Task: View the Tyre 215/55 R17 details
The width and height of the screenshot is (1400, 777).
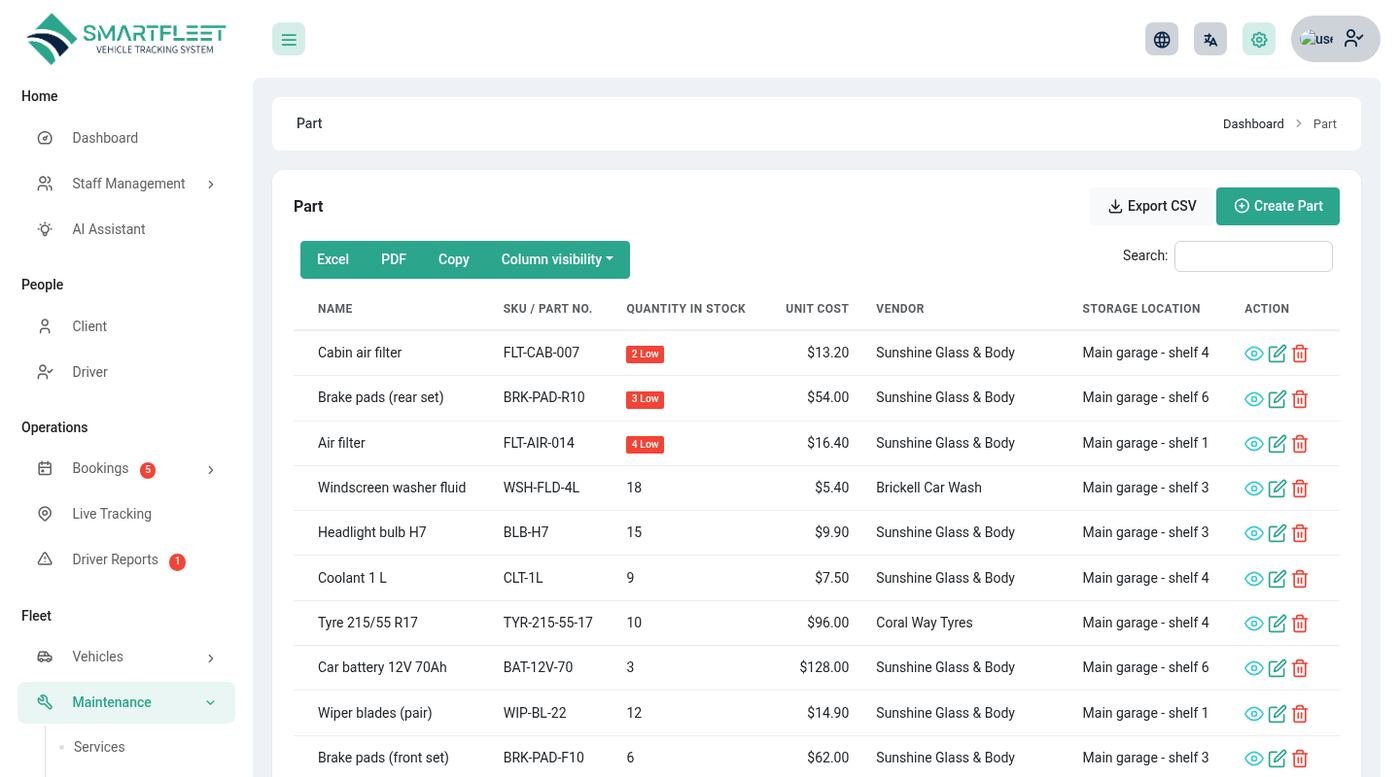Action: (x=1254, y=624)
